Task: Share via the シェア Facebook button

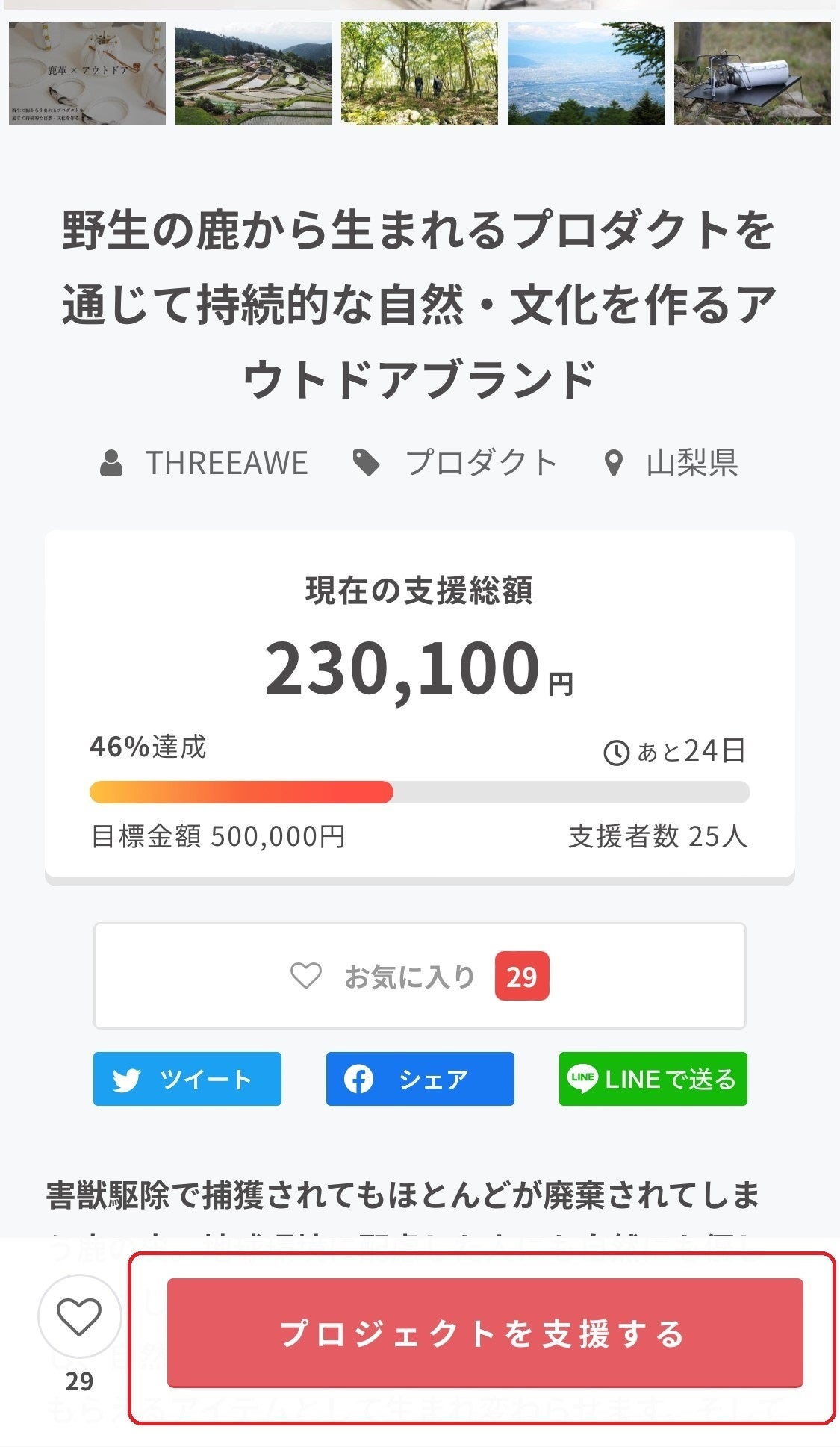Action: [x=420, y=1079]
